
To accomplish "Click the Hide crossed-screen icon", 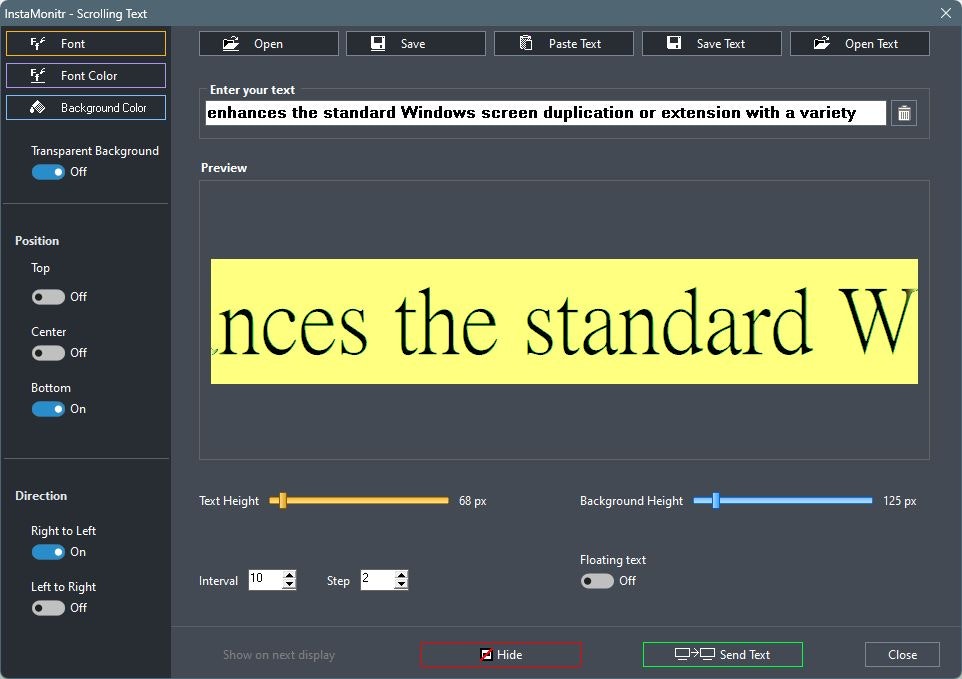I will click(486, 654).
